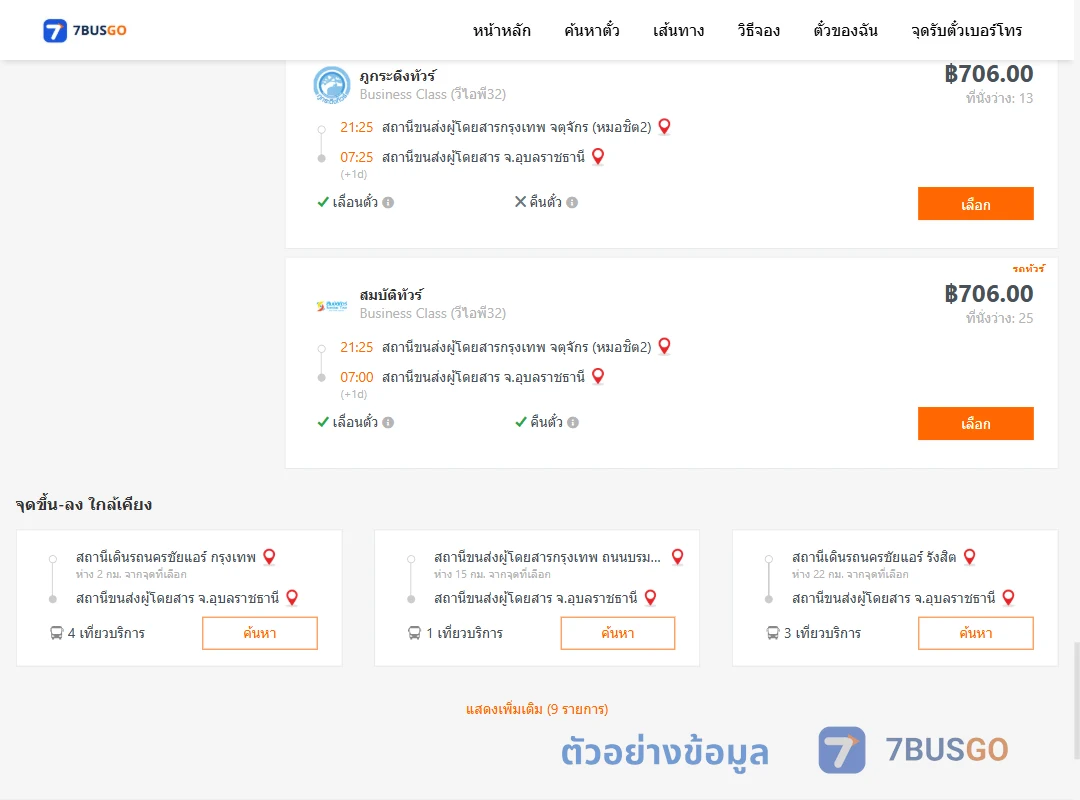Open the ตั๋วของฉัน menu item

[x=845, y=30]
